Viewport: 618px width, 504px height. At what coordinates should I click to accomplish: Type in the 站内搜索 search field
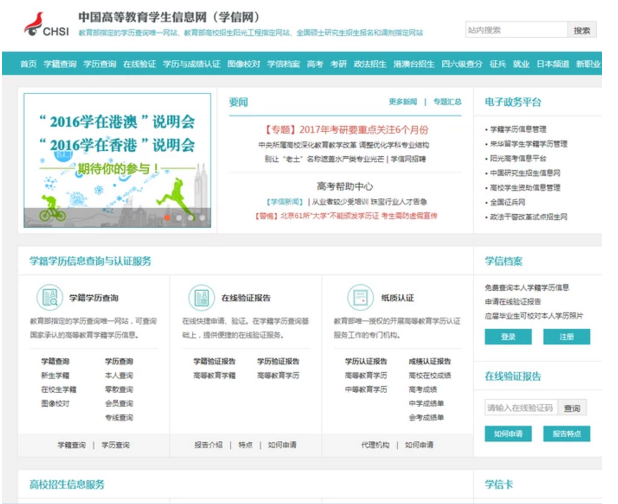[516, 30]
